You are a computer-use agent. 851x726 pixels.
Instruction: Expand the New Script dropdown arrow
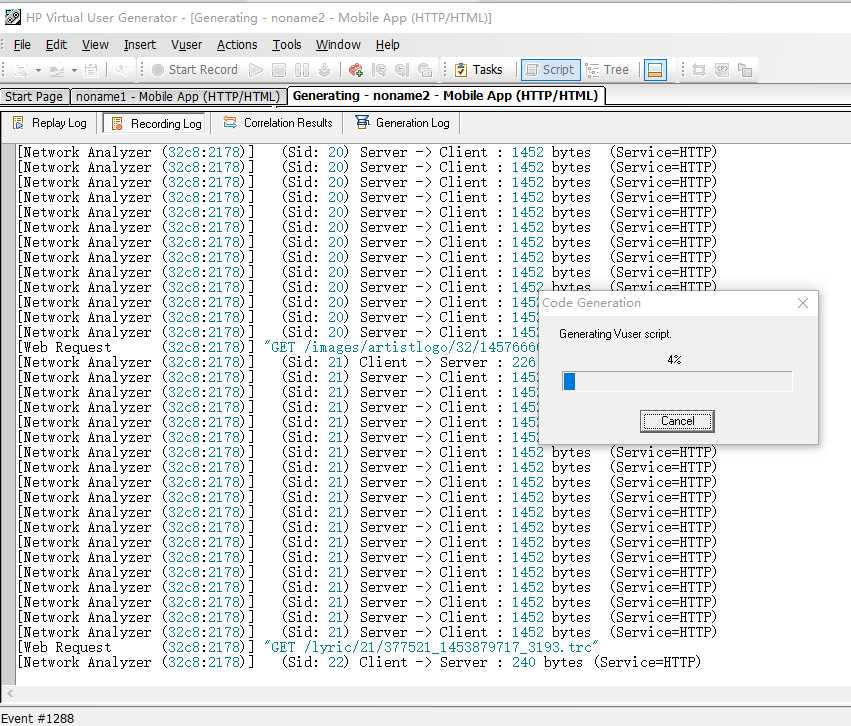[38, 70]
